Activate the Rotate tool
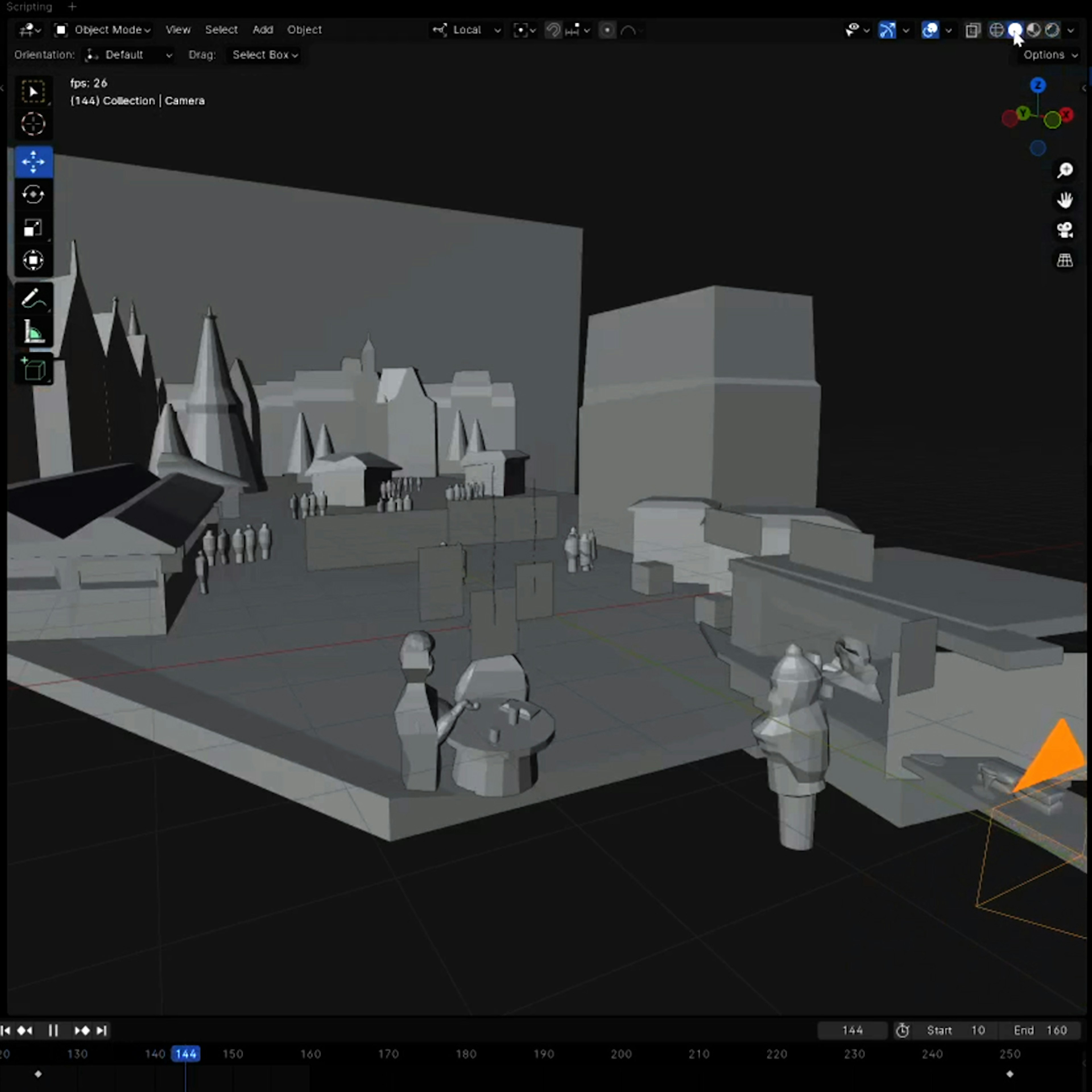This screenshot has height=1092, width=1092. point(33,195)
